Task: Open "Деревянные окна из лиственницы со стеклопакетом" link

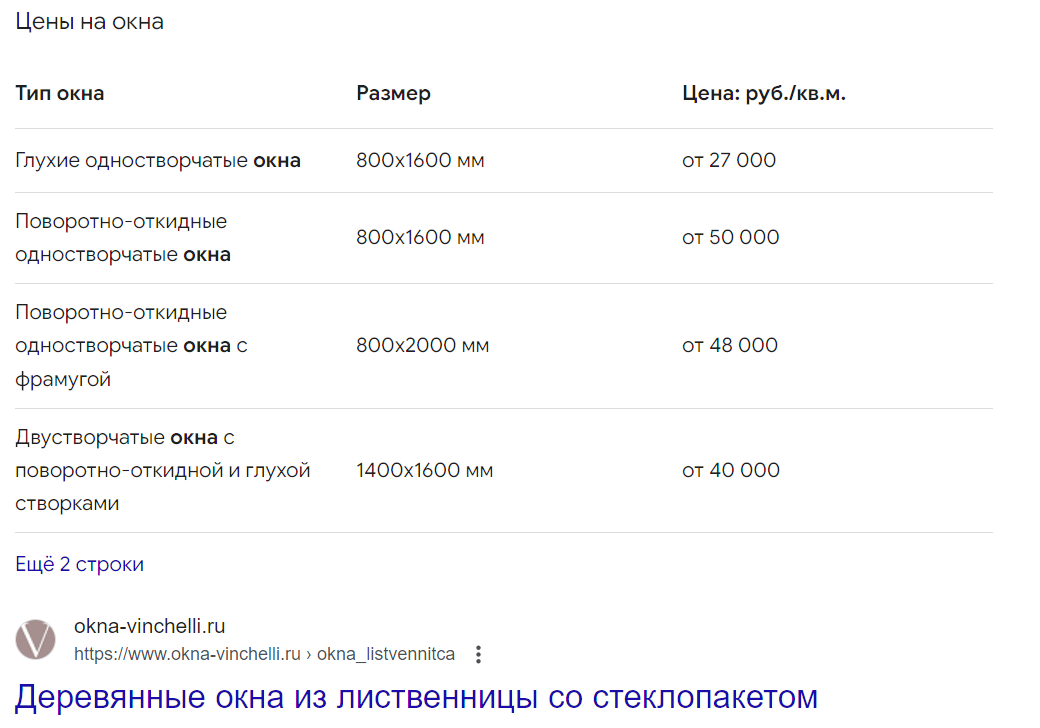Action: click(417, 697)
